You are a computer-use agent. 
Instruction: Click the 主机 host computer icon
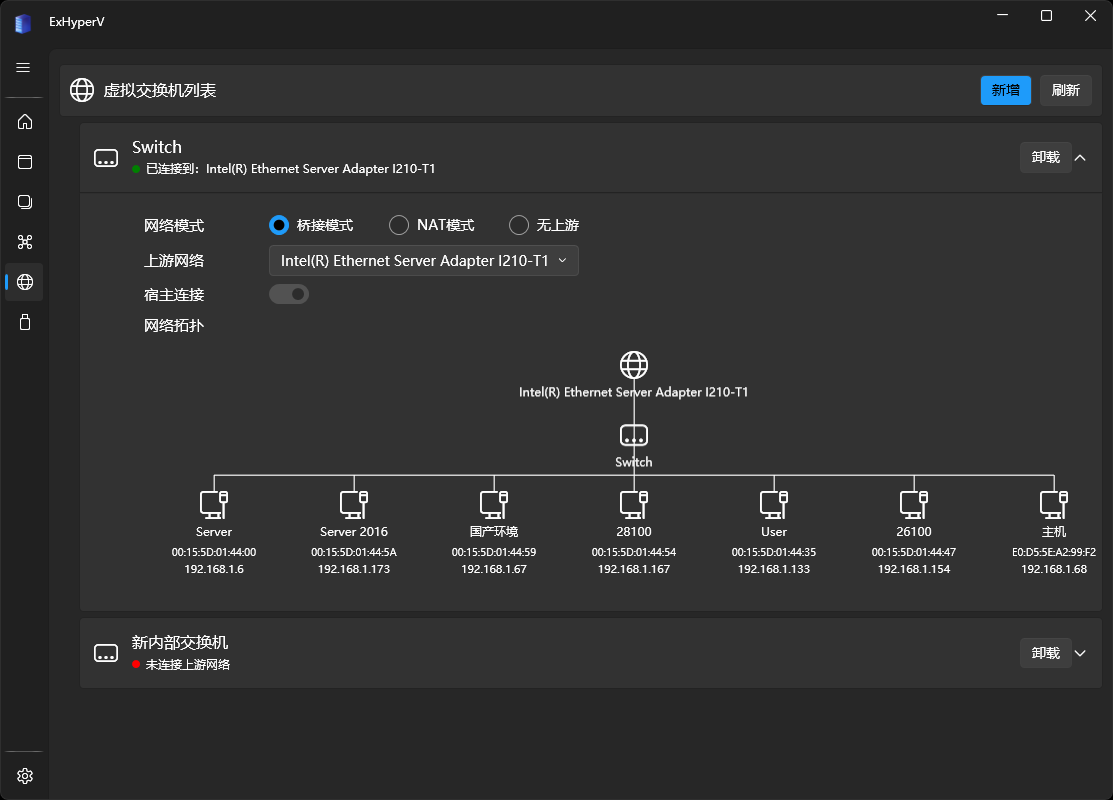pyautogui.click(x=1054, y=502)
